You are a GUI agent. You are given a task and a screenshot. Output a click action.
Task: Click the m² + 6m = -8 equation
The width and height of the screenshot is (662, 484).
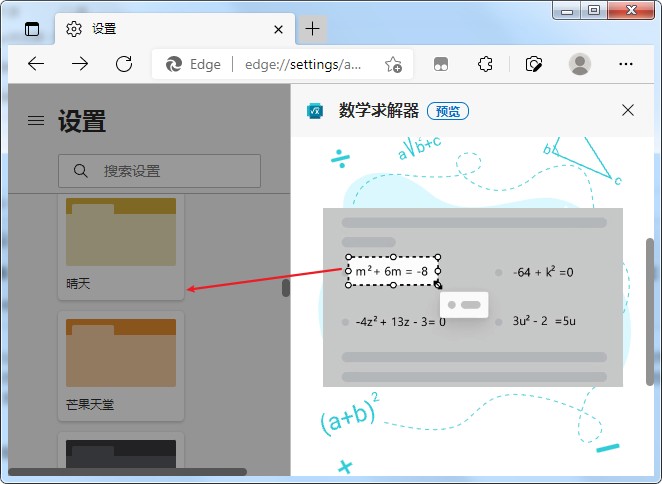click(392, 271)
